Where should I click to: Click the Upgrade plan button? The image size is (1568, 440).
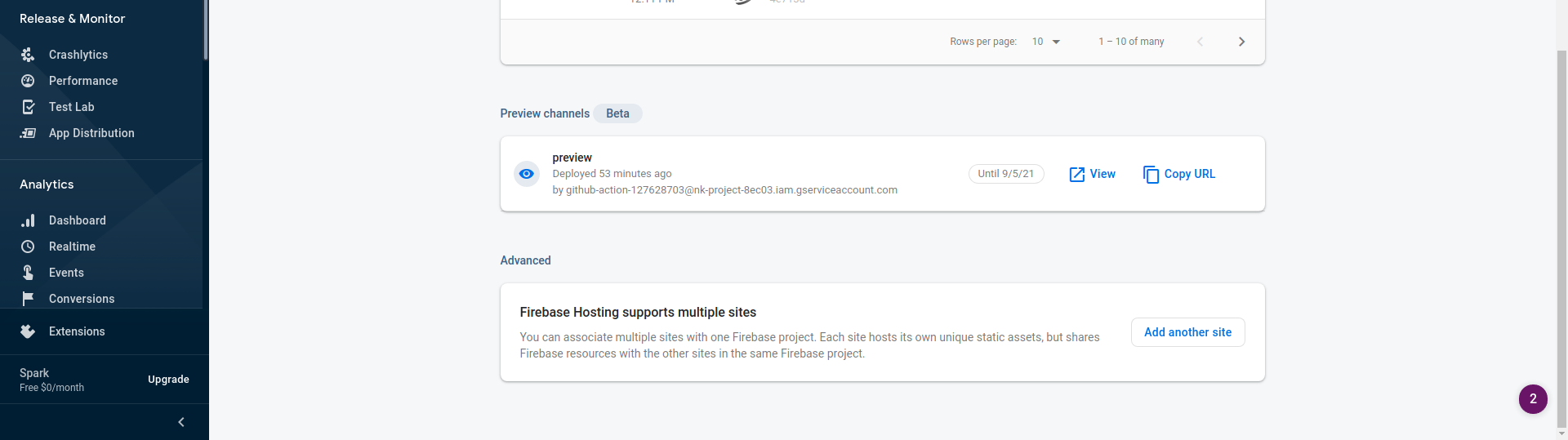tap(168, 380)
